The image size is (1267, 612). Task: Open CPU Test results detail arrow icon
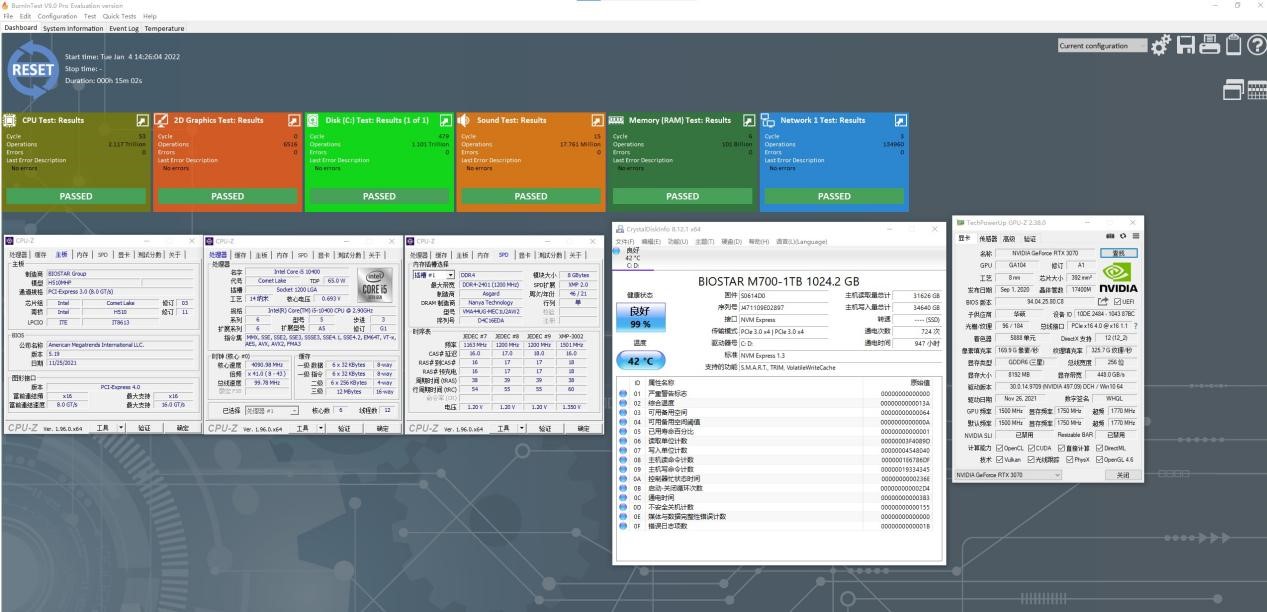point(142,120)
